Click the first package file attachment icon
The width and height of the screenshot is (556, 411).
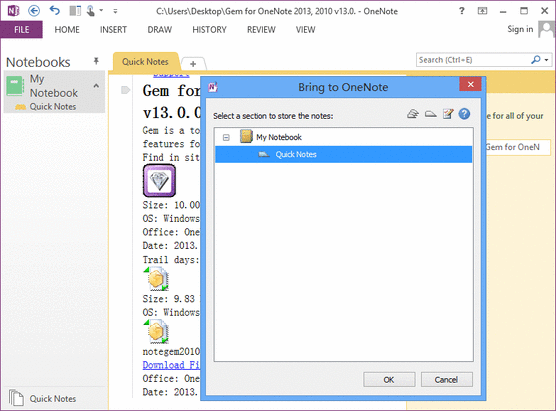(x=157, y=279)
